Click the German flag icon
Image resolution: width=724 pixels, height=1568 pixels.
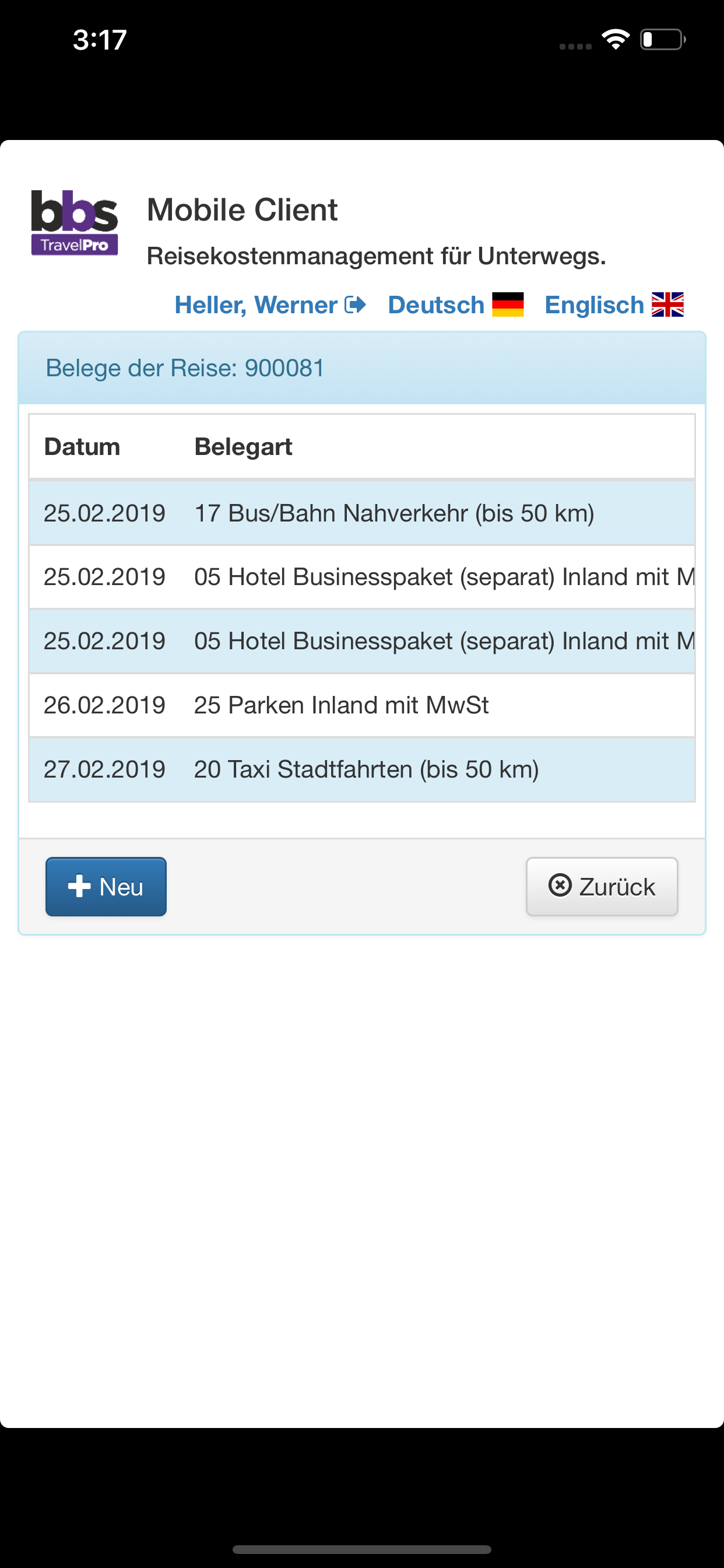[508, 304]
